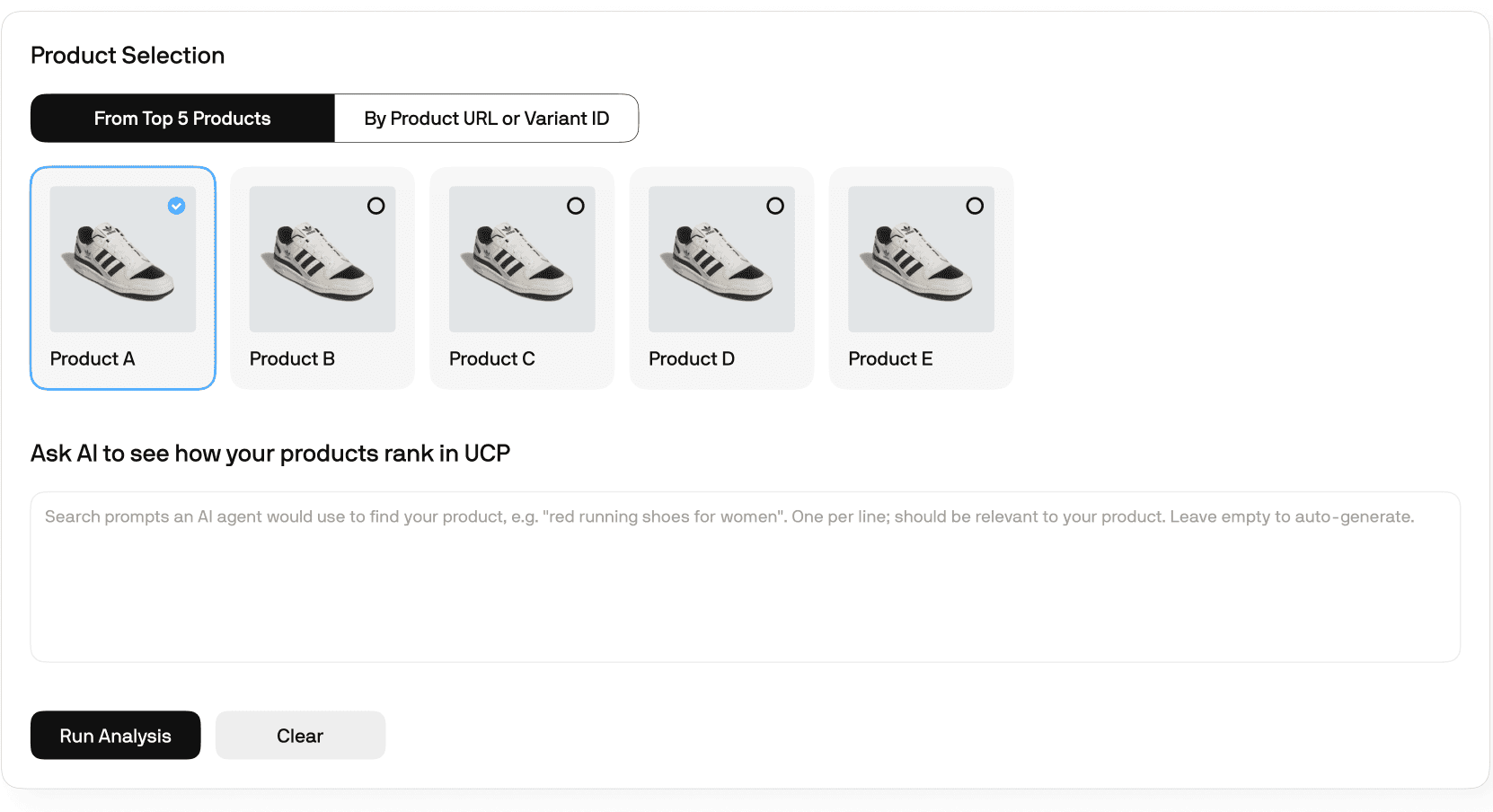
Task: Uncheck the blue checkmark on Product A
Action: point(177,206)
